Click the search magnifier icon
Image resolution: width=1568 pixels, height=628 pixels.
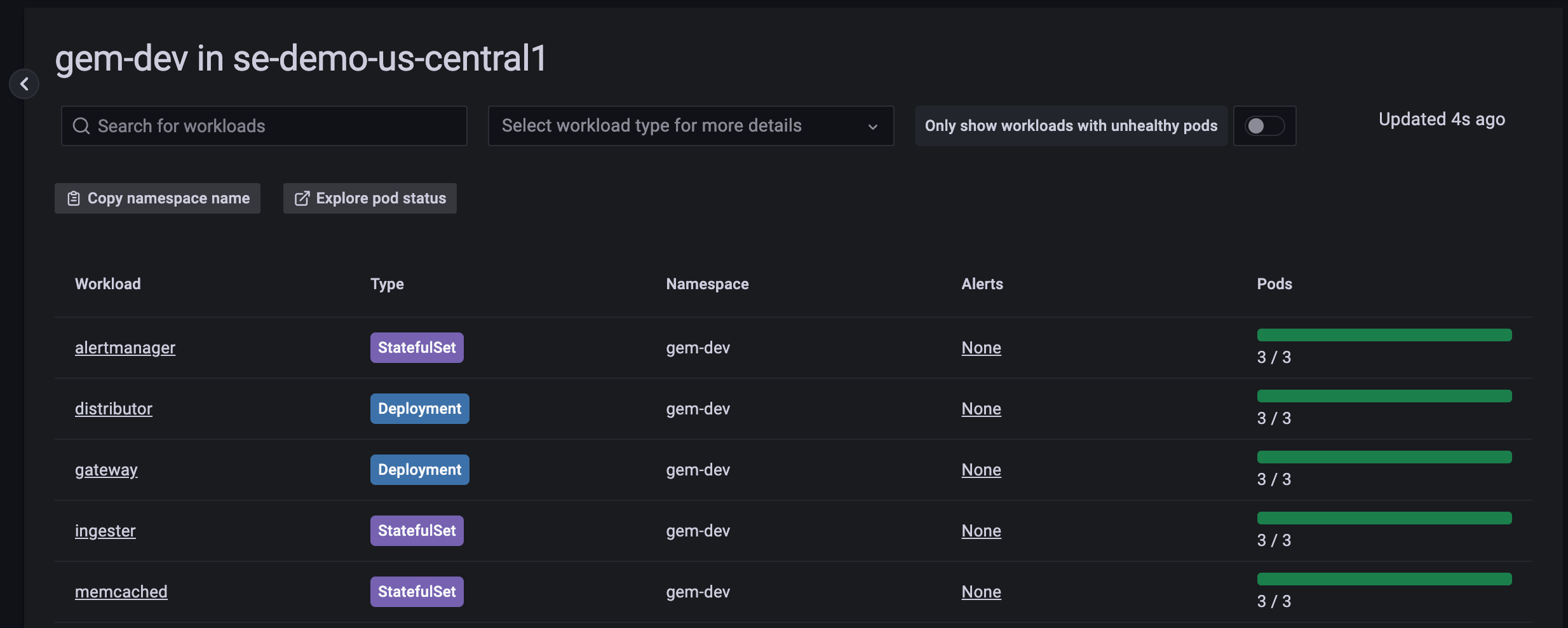pos(81,126)
